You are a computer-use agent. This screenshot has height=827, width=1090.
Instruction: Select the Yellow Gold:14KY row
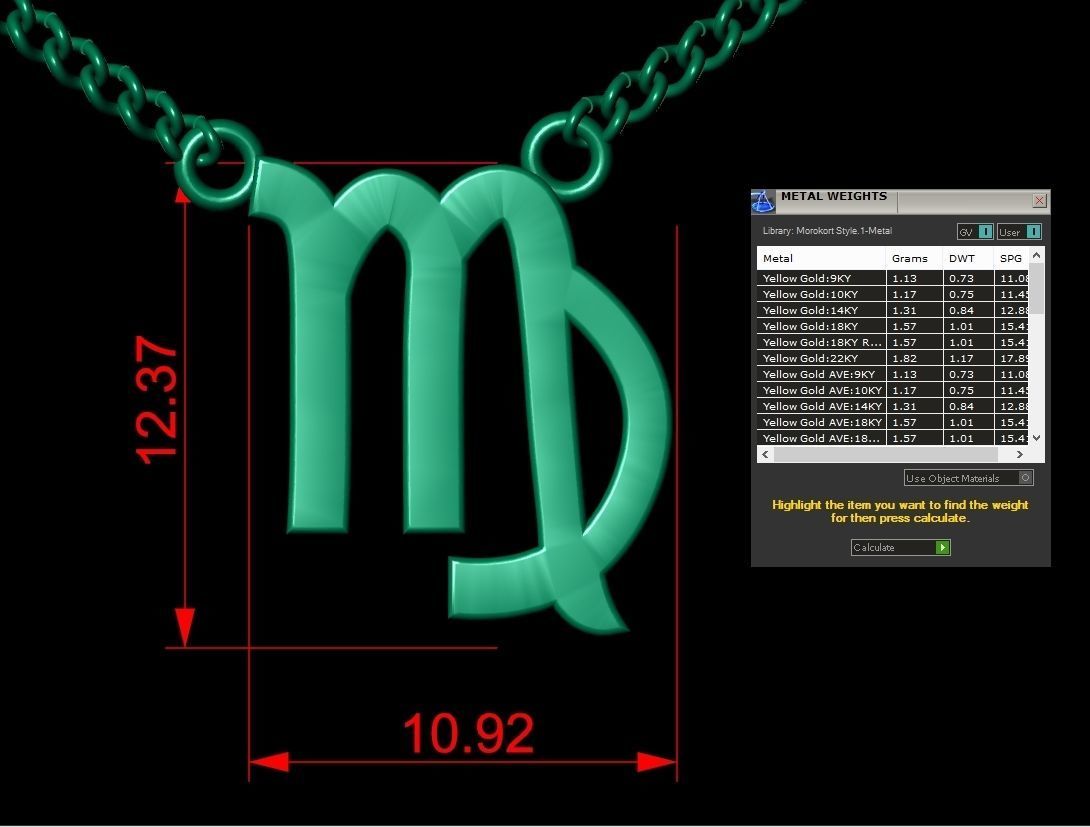(893, 310)
